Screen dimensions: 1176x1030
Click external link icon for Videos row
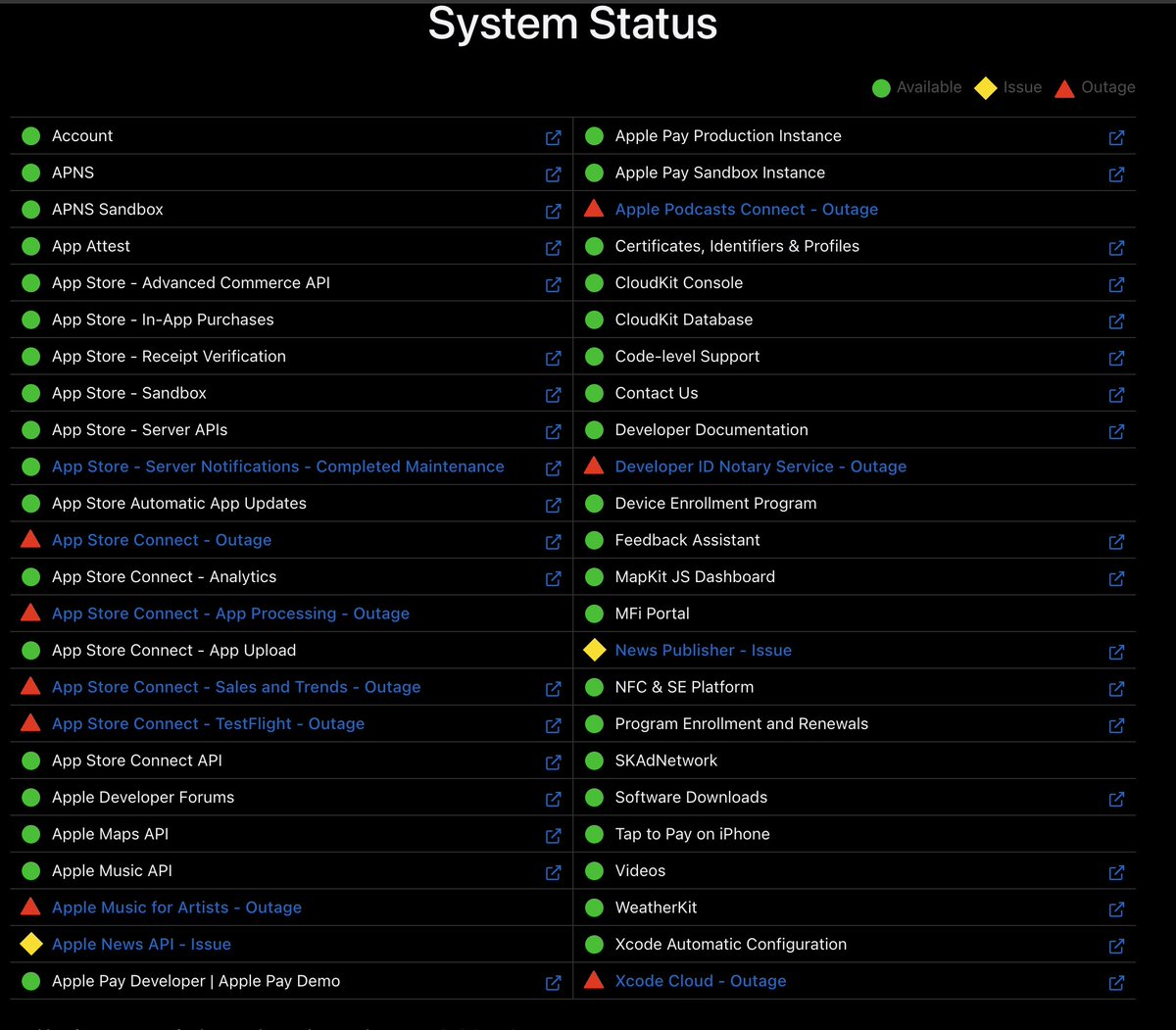click(1116, 872)
